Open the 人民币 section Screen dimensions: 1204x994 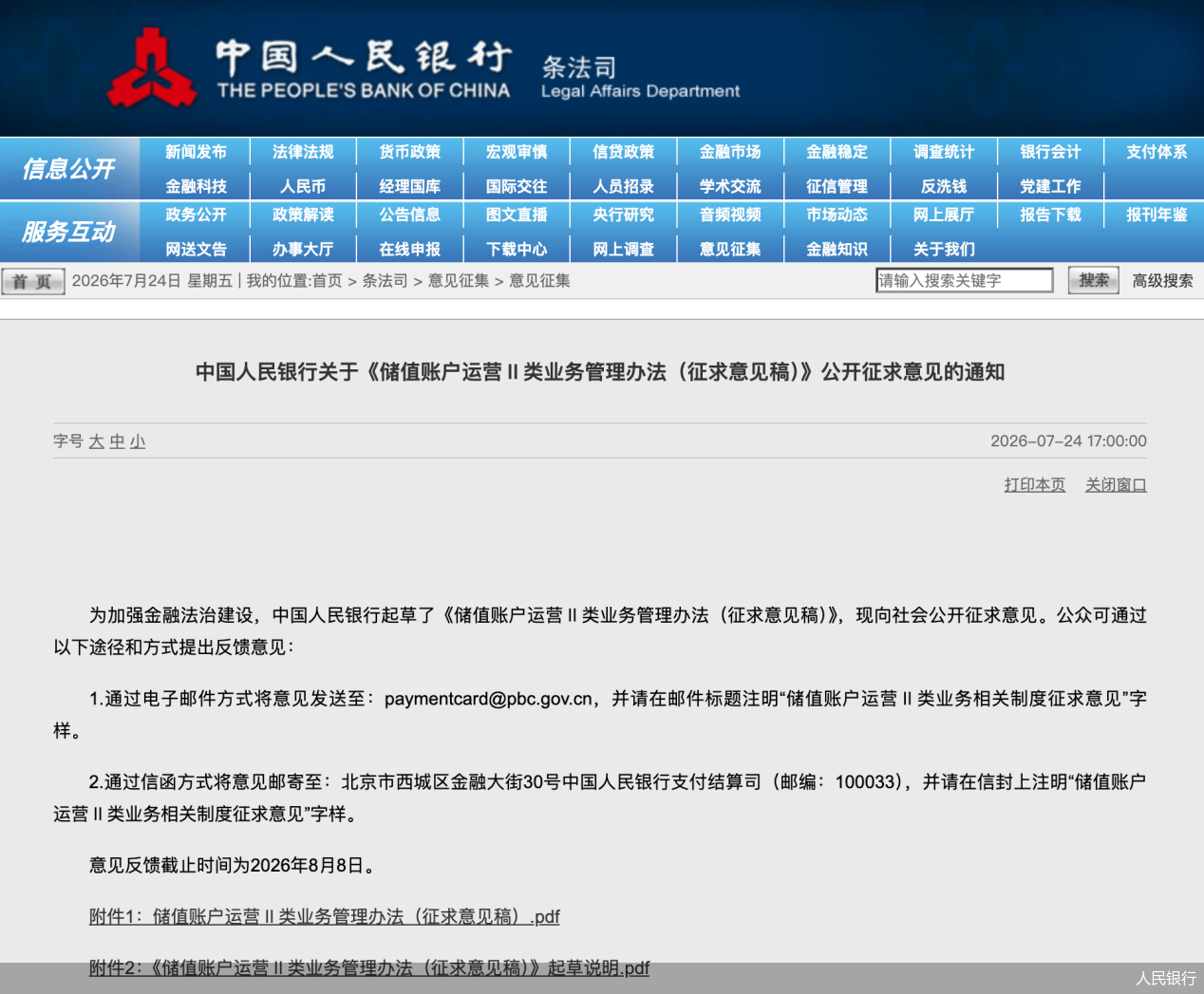[303, 186]
